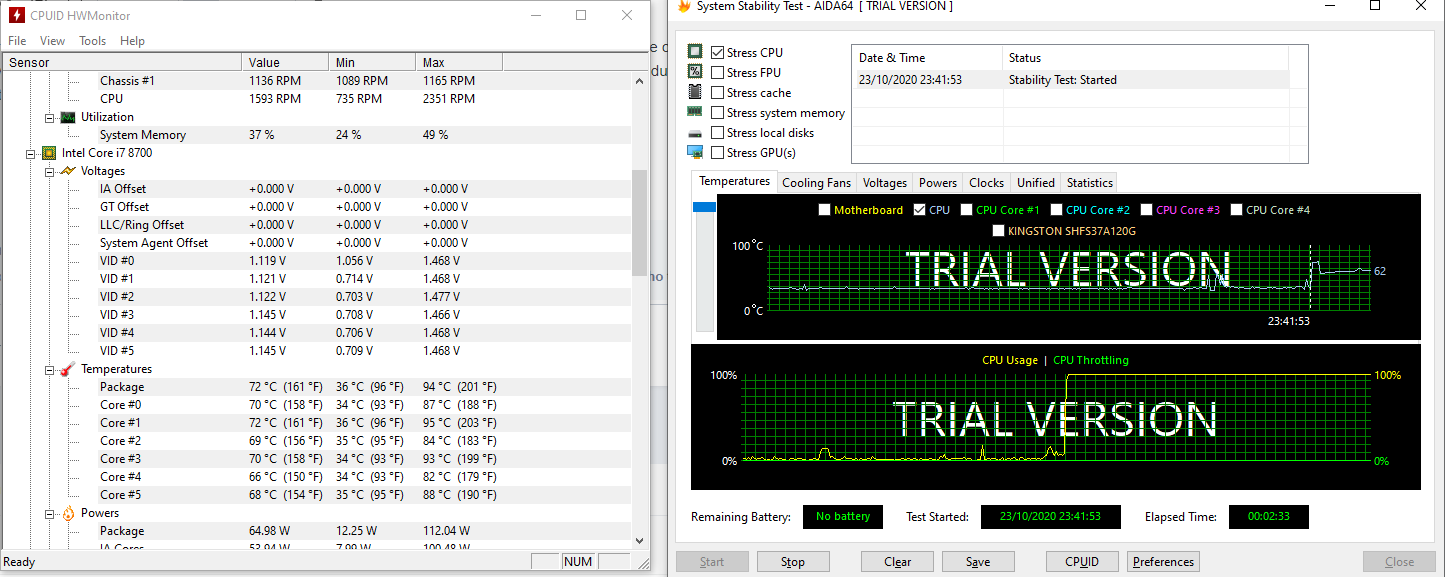Switch to the Unified tab
Screen dimensions: 1445x577
pyautogui.click(x=1035, y=183)
